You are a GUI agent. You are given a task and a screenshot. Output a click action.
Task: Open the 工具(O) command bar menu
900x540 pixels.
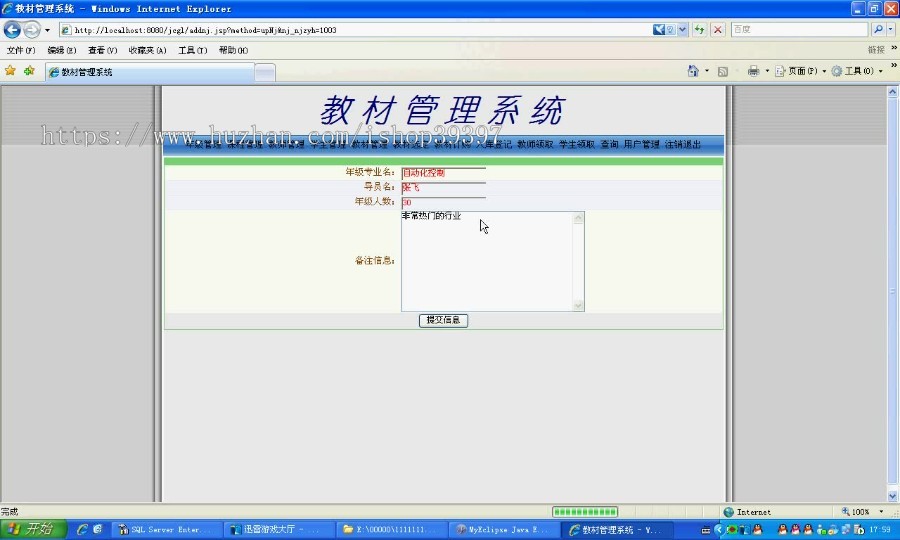tap(857, 71)
